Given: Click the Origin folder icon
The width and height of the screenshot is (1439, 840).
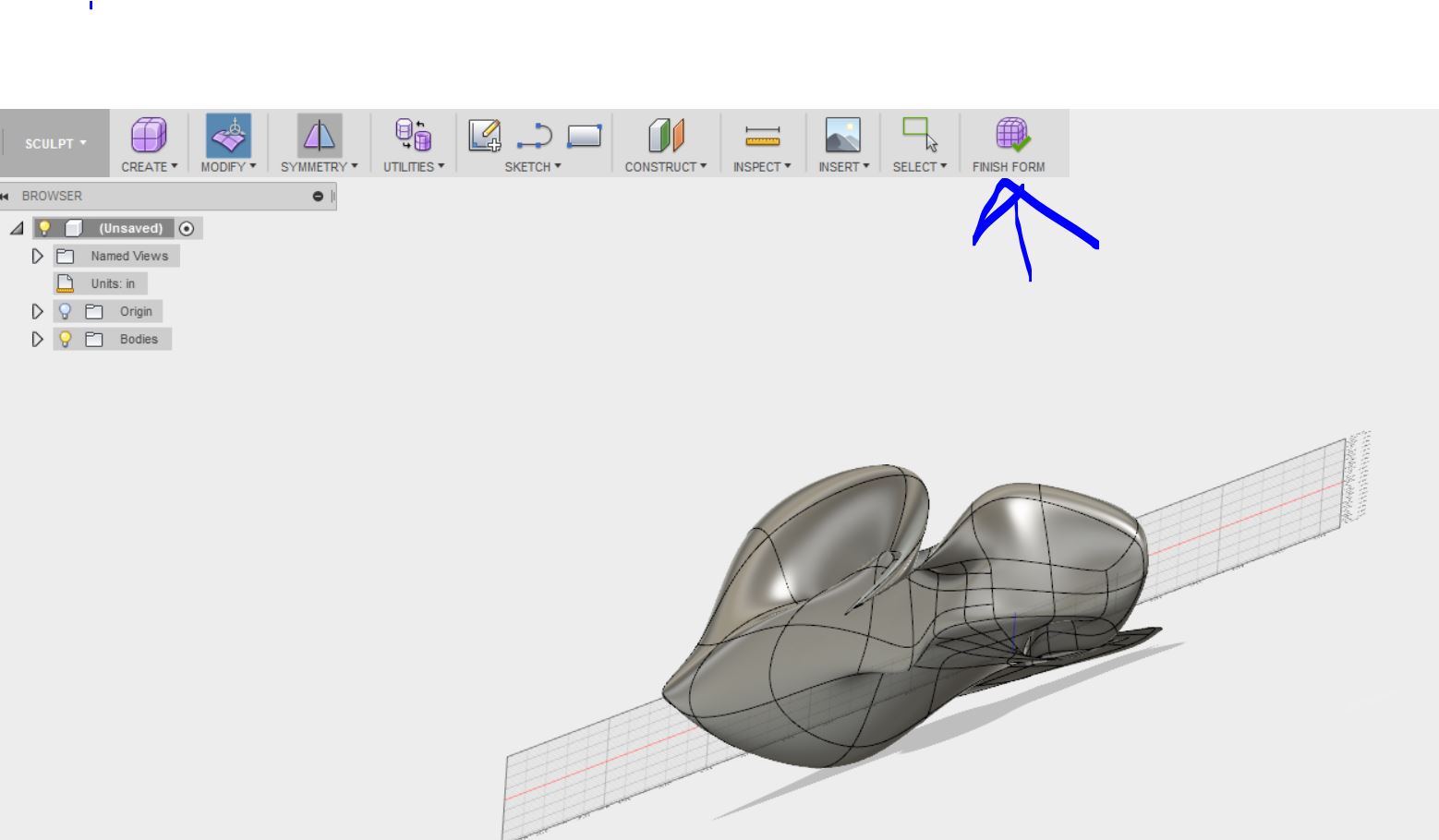Looking at the screenshot, I should pyautogui.click(x=93, y=311).
